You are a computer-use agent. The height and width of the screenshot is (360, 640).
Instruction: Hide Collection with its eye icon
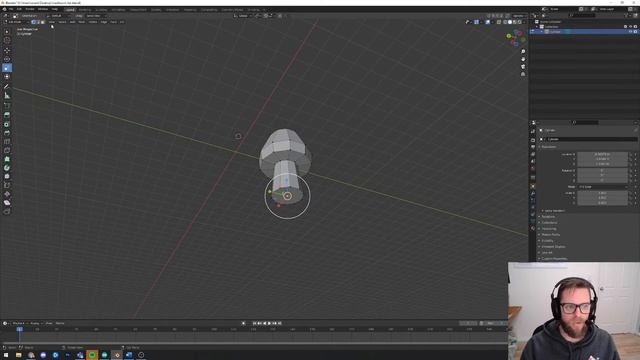(630, 27)
